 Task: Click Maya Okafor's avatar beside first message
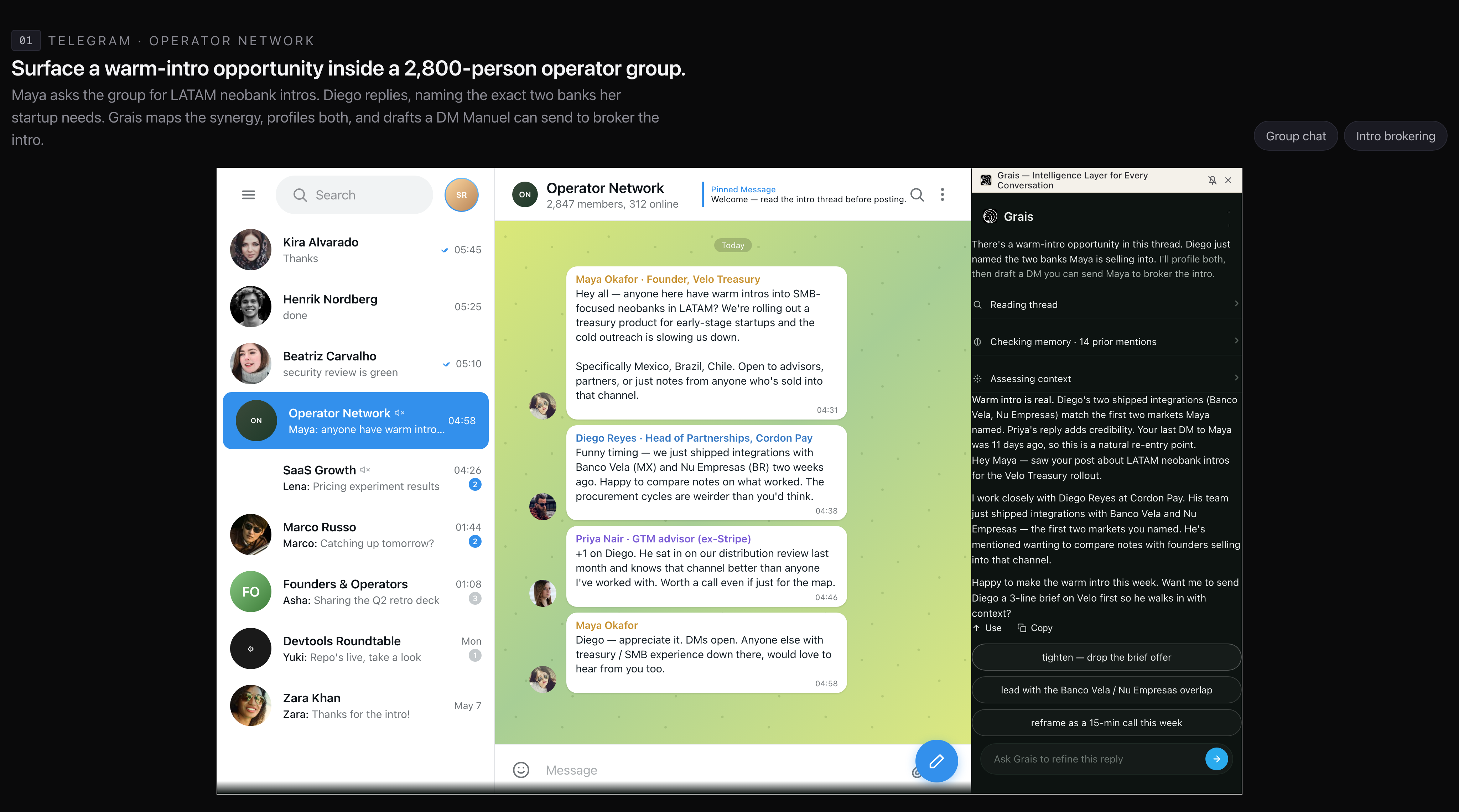click(x=542, y=405)
